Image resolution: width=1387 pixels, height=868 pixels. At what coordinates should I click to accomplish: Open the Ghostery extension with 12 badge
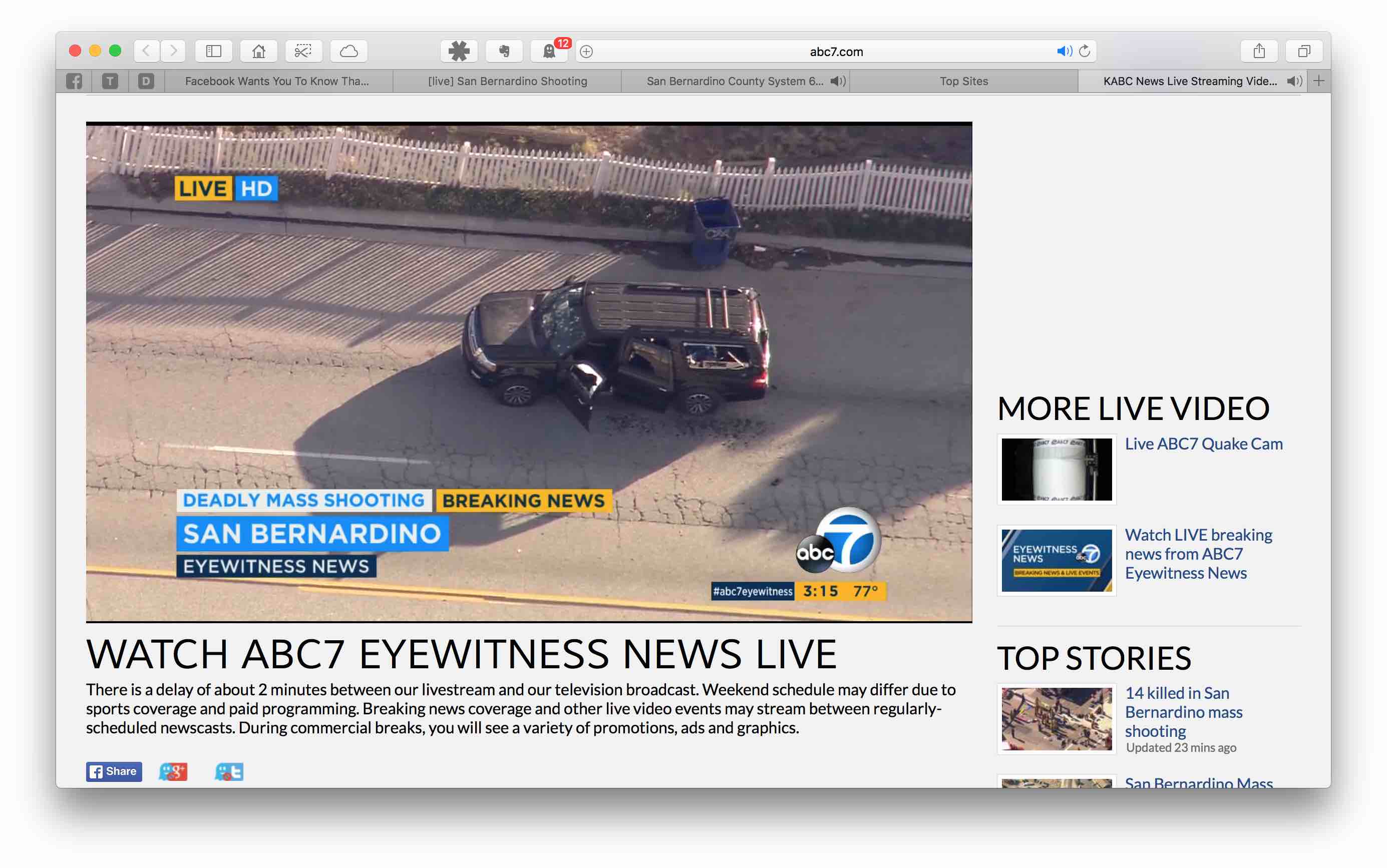tap(549, 51)
